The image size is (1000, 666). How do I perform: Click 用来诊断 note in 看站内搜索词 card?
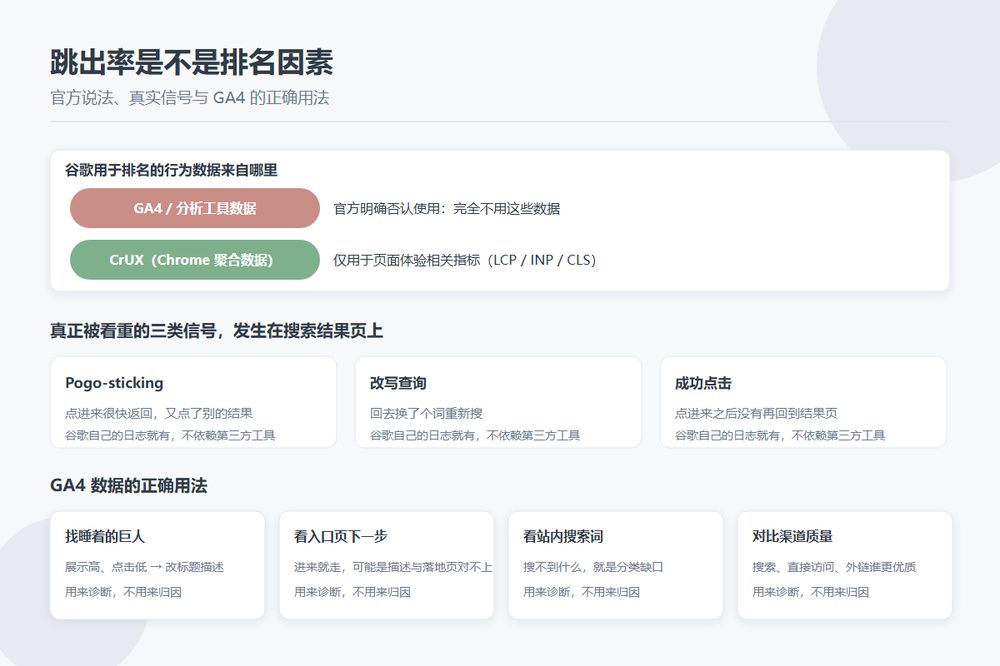(581, 592)
